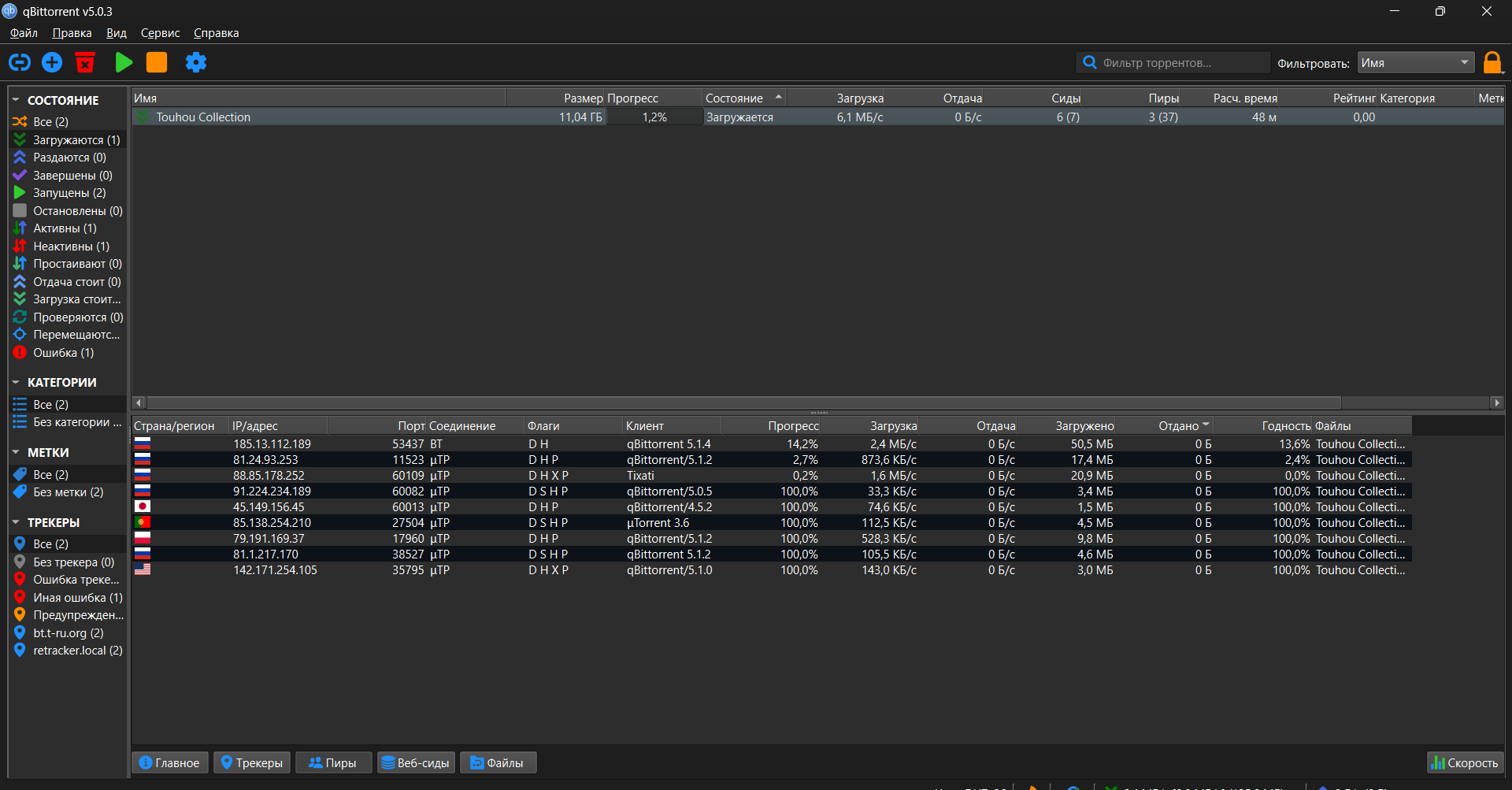1512x790 pixels.
Task: Select the Перемещаются status filter
Action: pyautogui.click(x=67, y=335)
